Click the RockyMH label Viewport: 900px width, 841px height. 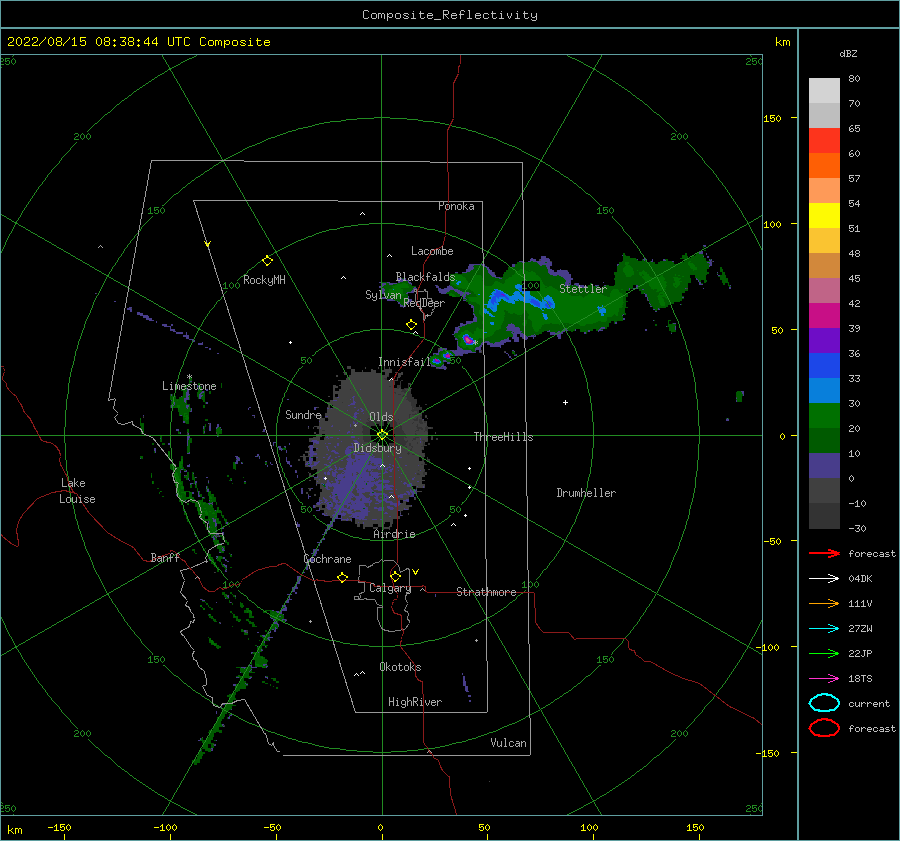click(264, 280)
